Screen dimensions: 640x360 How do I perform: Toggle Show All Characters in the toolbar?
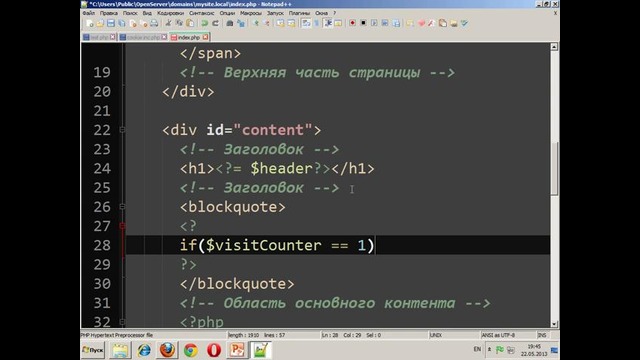point(316,23)
